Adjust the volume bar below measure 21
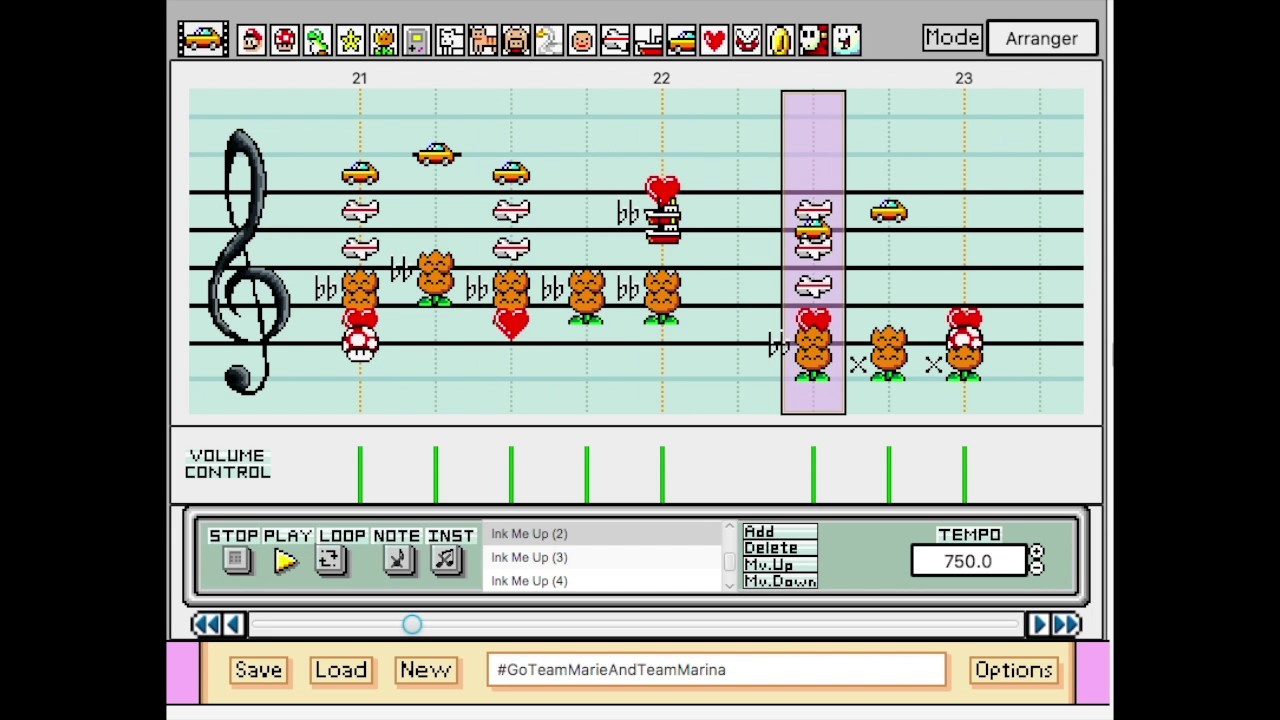Image resolution: width=1280 pixels, height=720 pixels. (360, 474)
